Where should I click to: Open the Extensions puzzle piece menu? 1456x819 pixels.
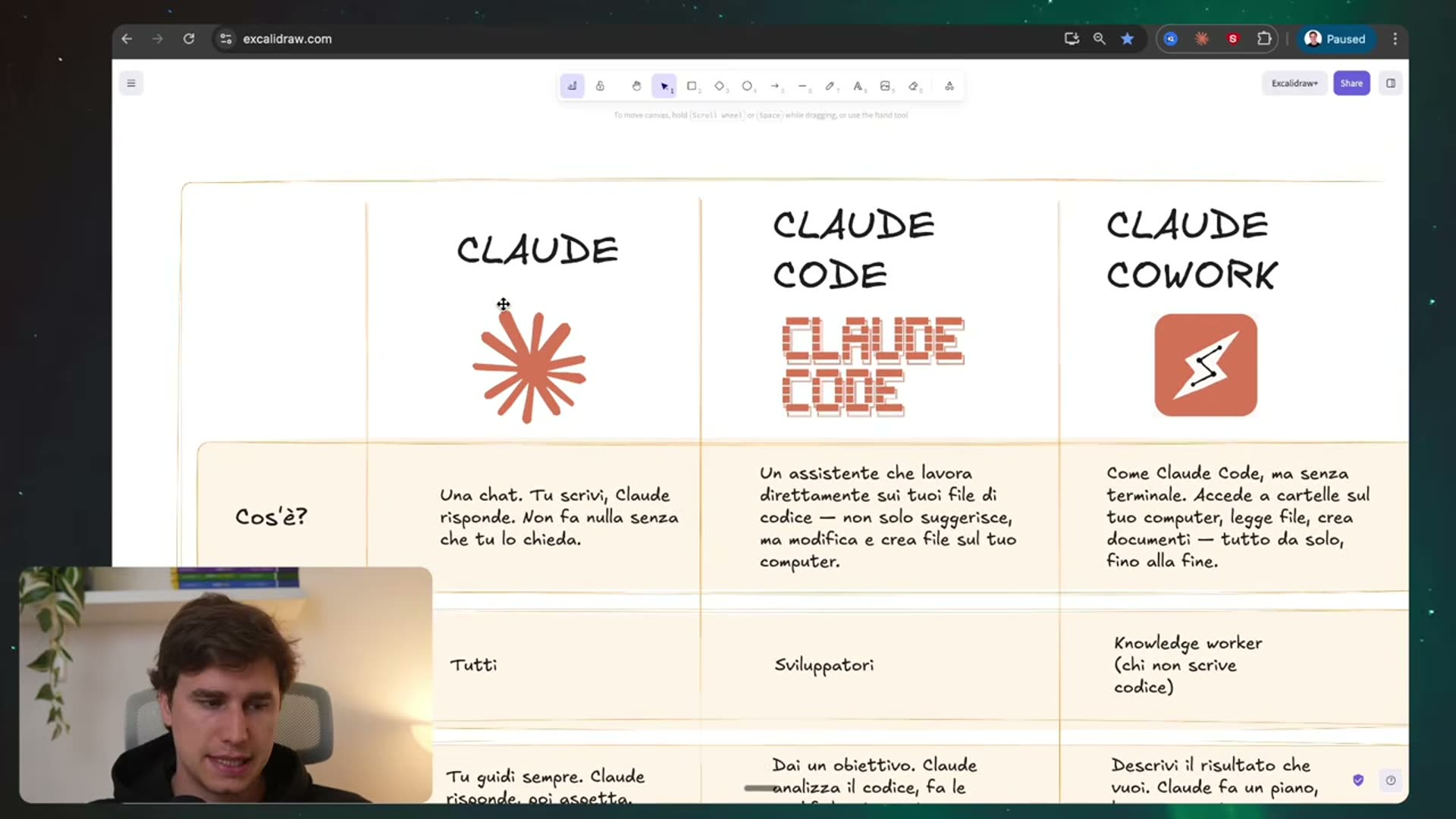[x=1264, y=39]
